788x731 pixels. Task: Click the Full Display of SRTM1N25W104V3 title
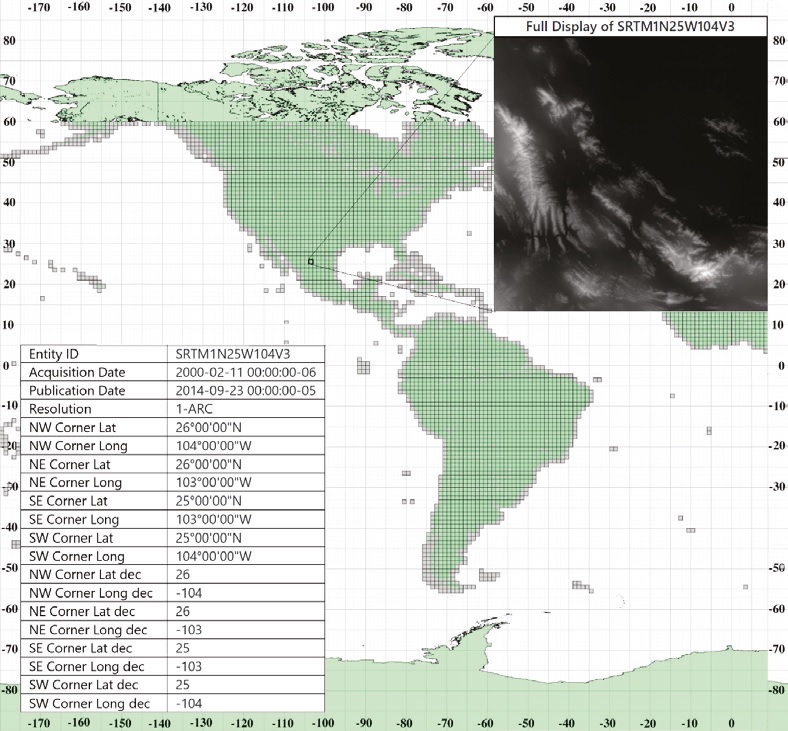[x=630, y=26]
